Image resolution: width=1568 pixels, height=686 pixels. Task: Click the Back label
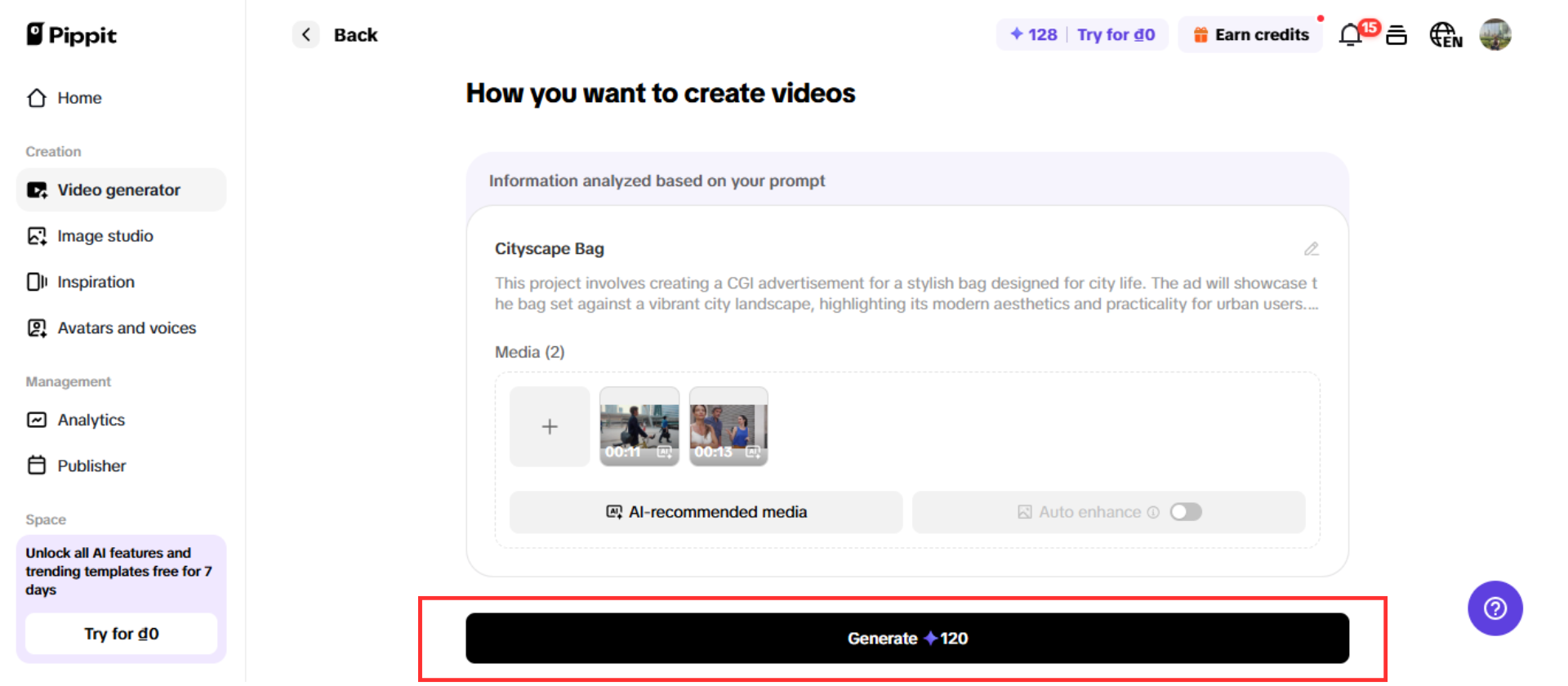coord(355,35)
